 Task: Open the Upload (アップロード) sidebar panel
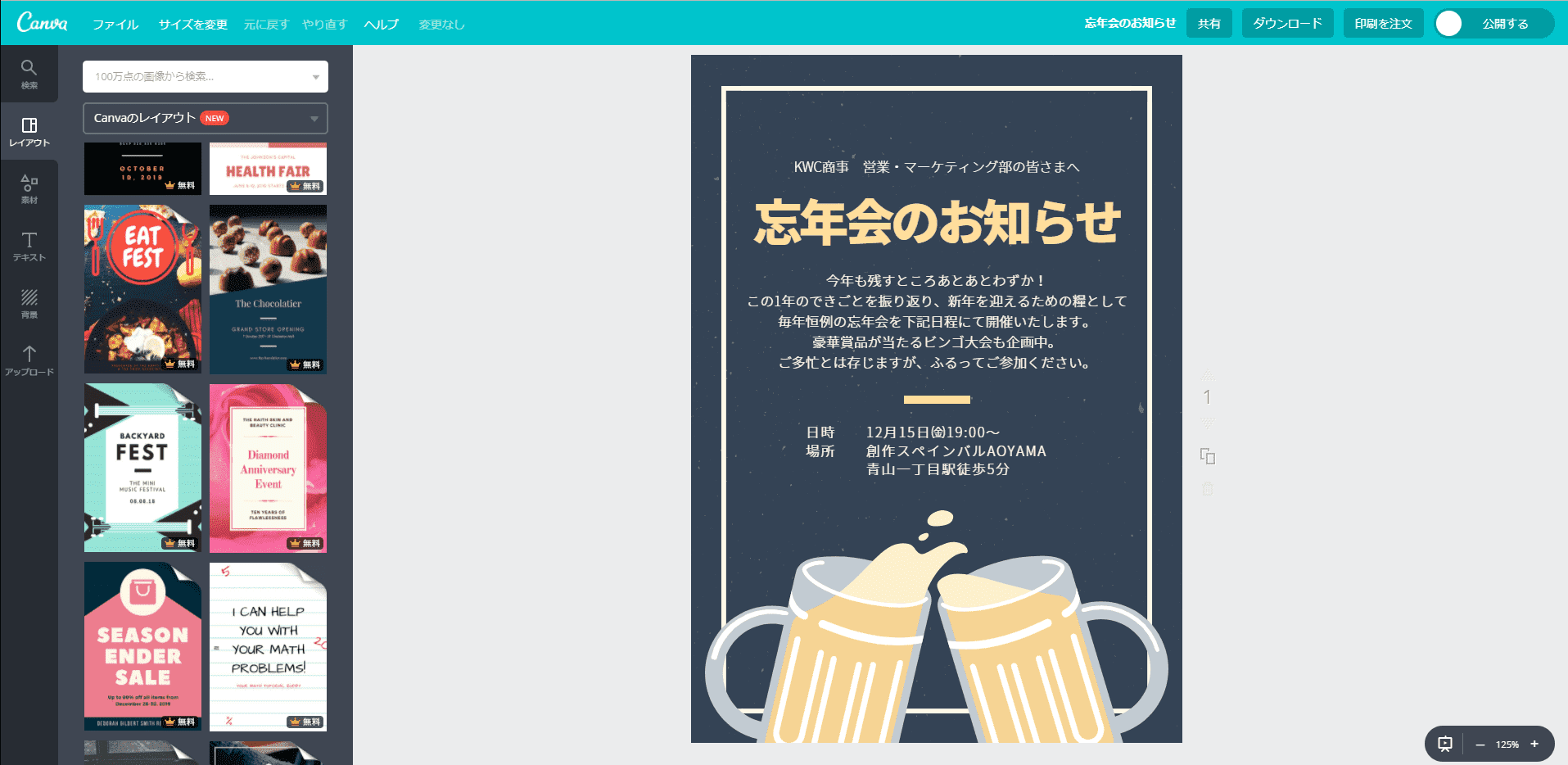point(29,360)
